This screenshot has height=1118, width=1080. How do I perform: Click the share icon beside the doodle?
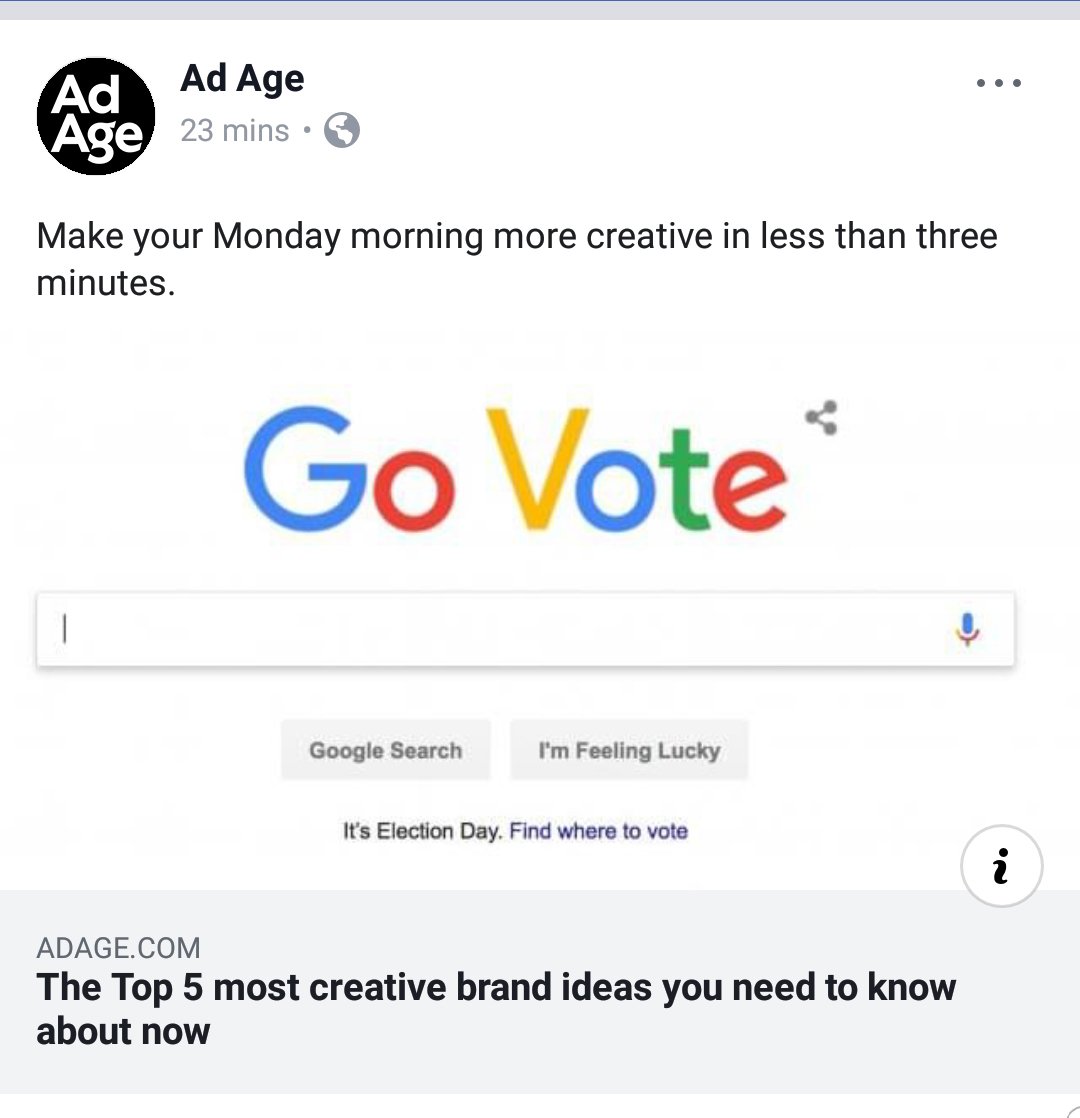[822, 418]
